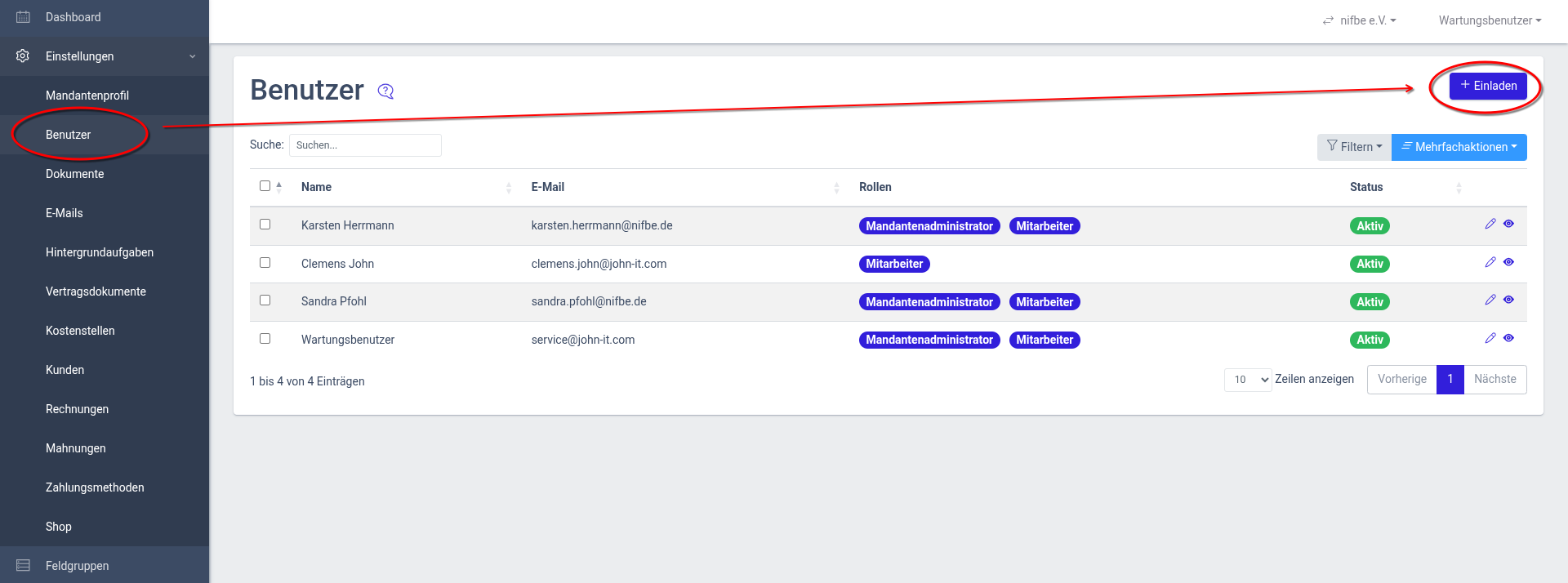Tick the checkbox for Karsten Herrmann
Image resolution: width=1568 pixels, height=583 pixels.
[265, 225]
